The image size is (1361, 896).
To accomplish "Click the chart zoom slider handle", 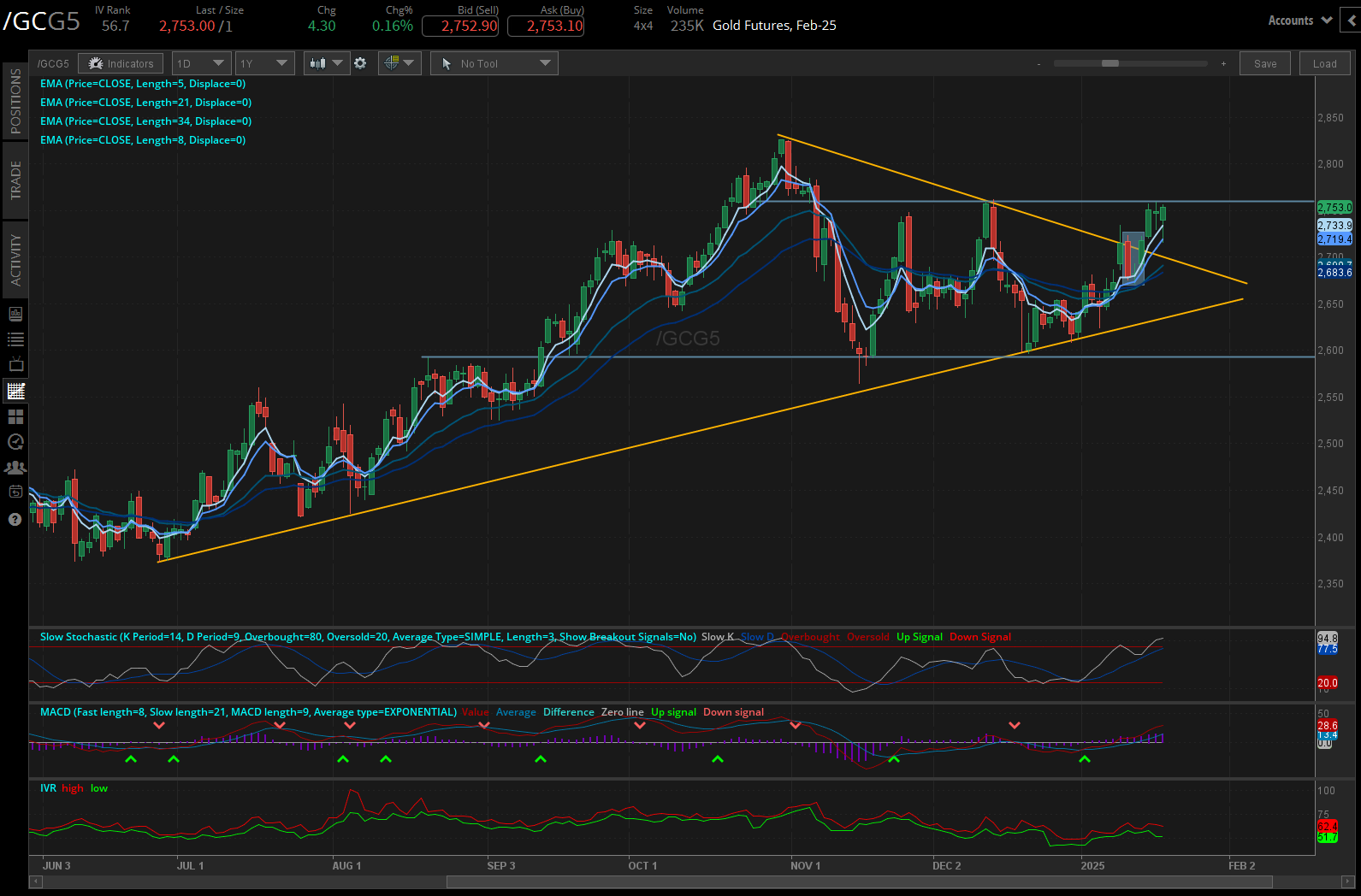I will tap(1110, 63).
